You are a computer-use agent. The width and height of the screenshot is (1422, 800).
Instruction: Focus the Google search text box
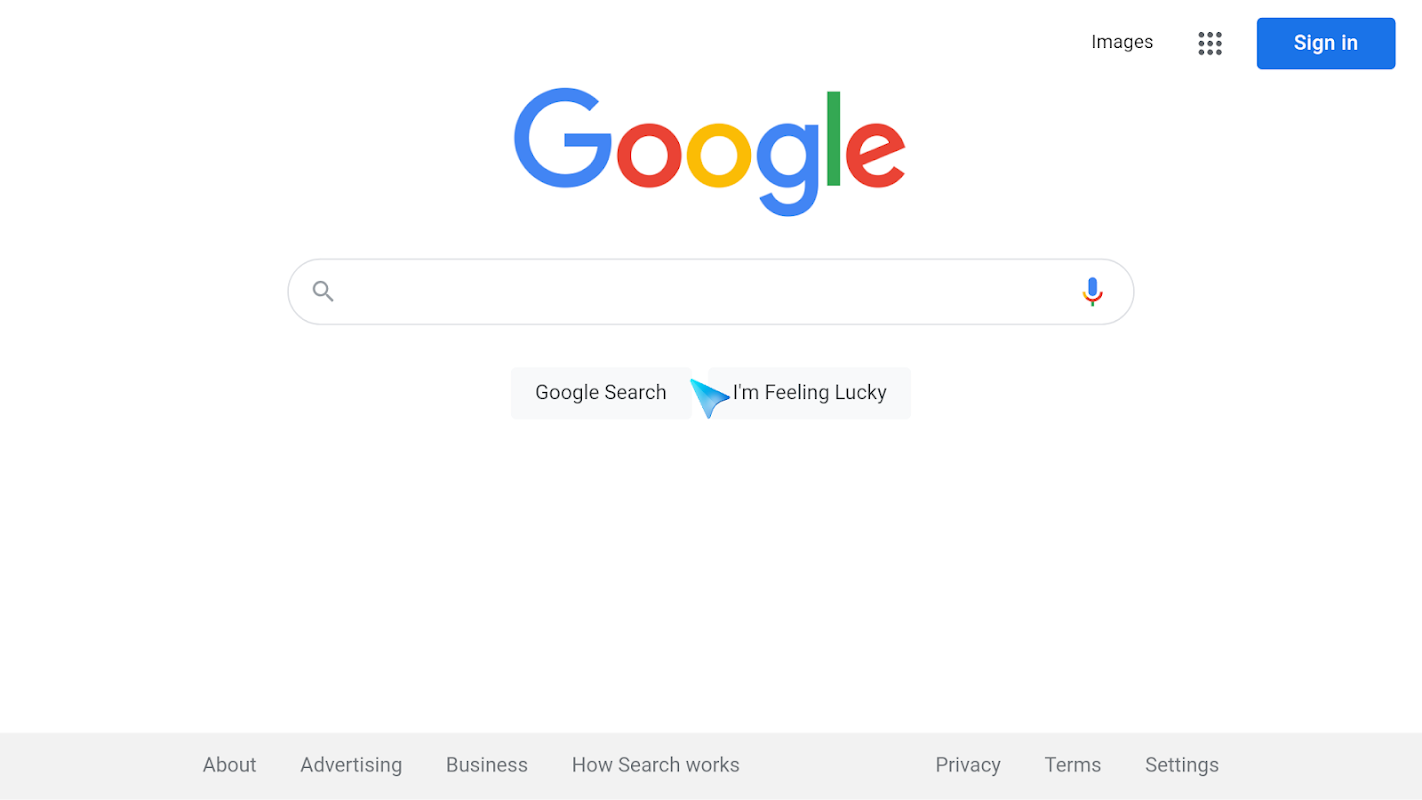click(700, 291)
